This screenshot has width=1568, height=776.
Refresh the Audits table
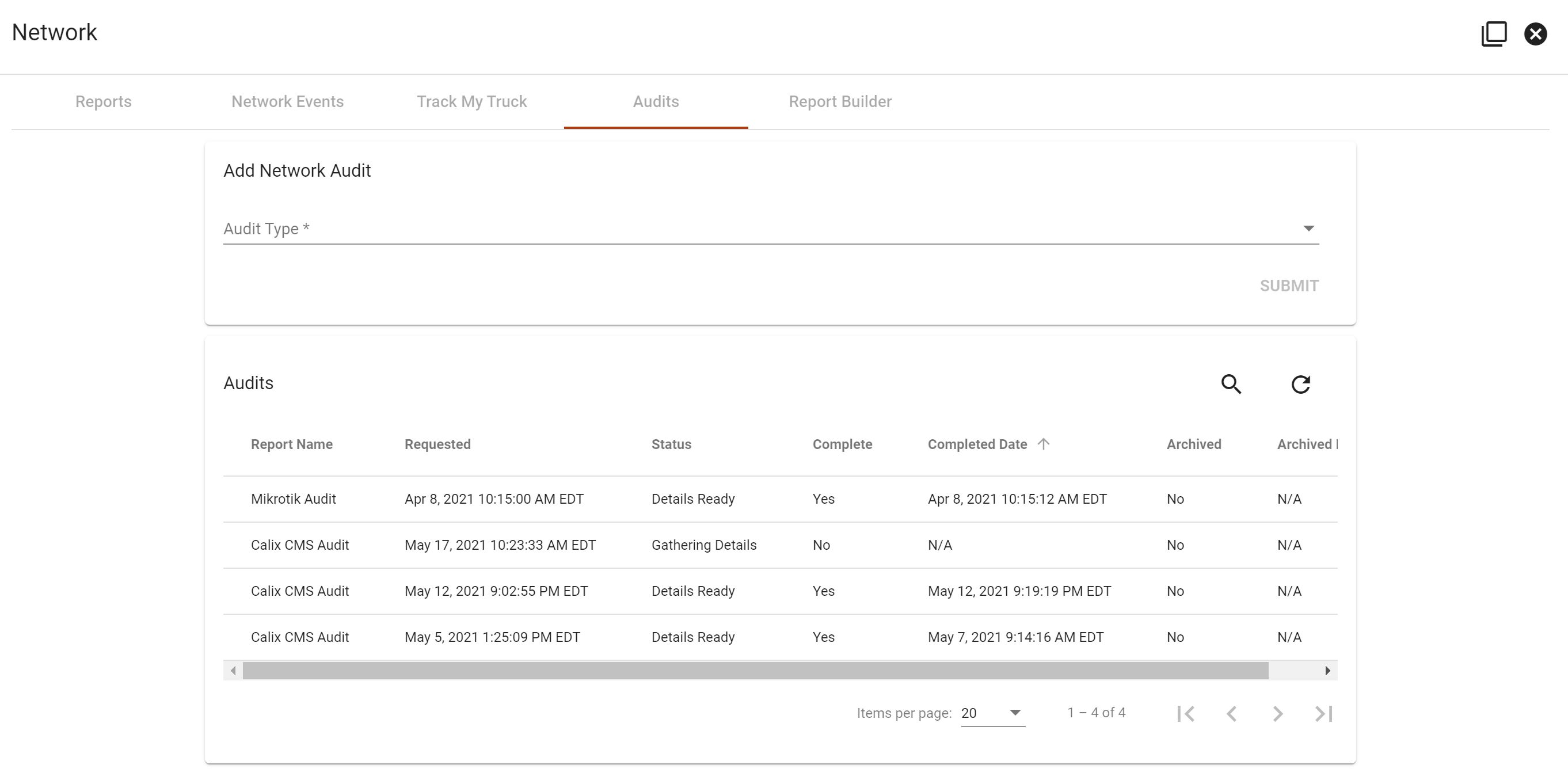pos(1300,383)
